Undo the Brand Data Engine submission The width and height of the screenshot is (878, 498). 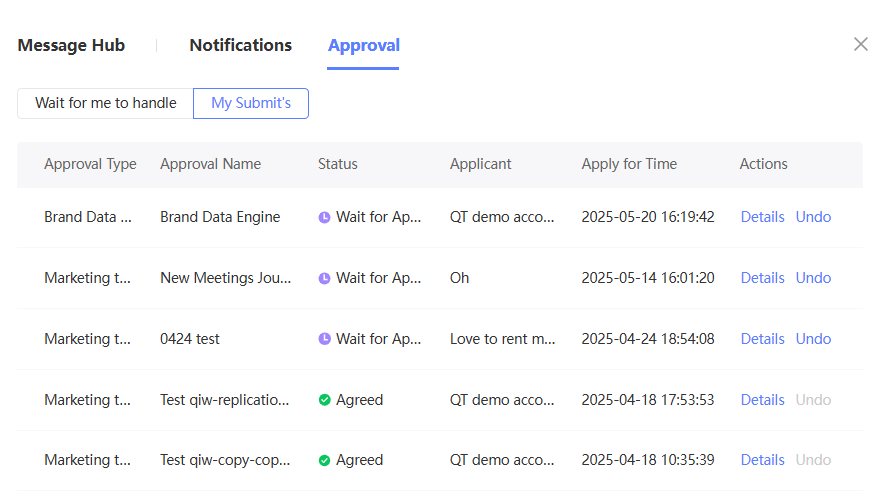click(813, 217)
